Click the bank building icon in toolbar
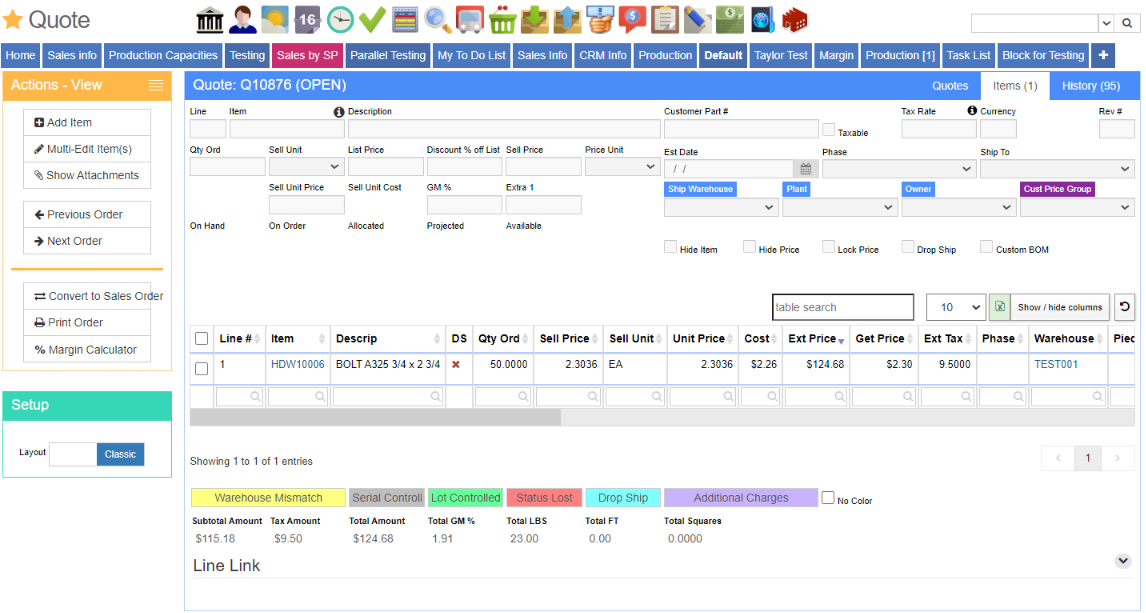Screen dimensions: 1146x613 tap(210, 20)
